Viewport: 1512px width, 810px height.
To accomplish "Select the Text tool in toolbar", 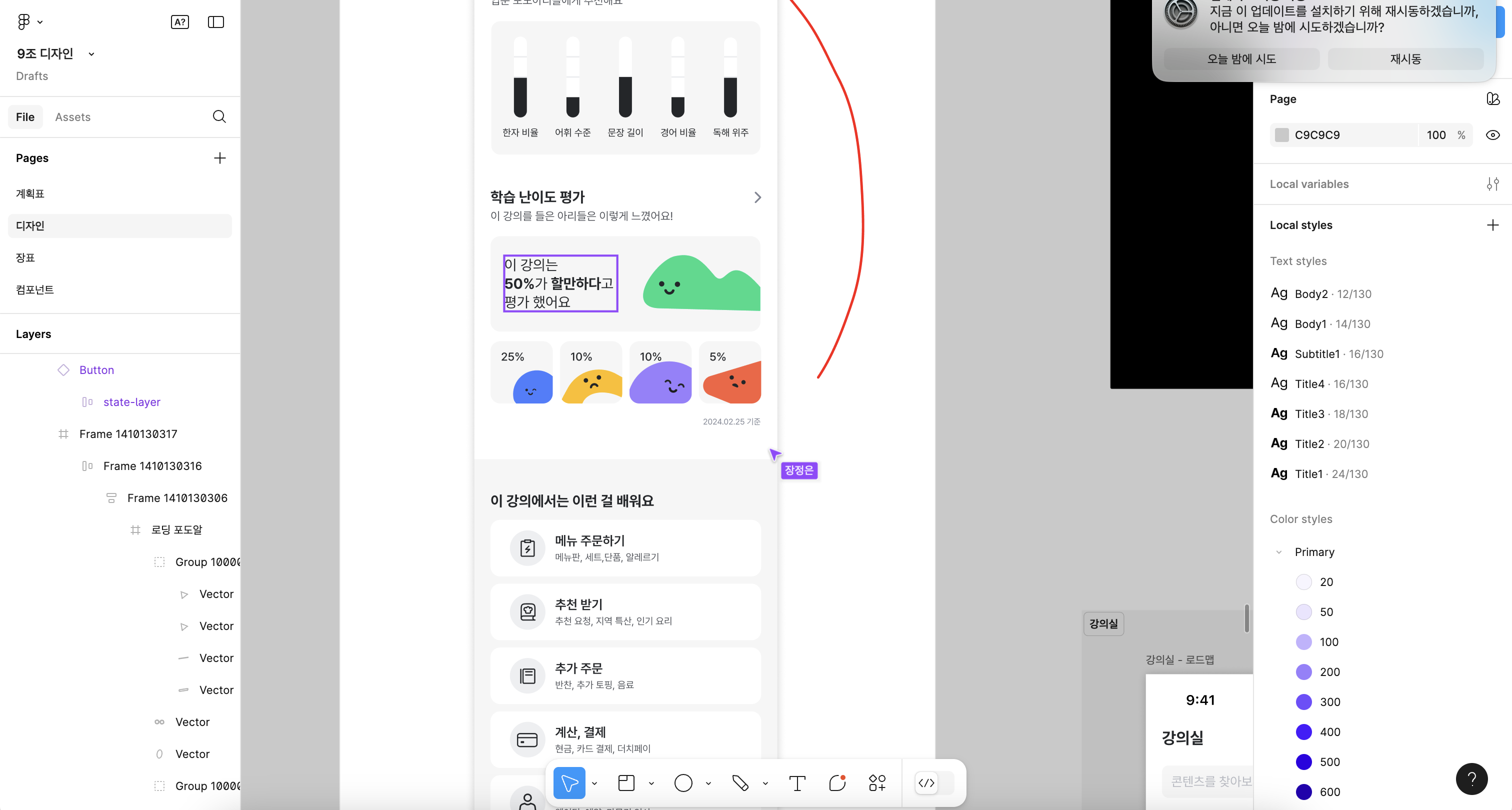I will (x=796, y=782).
